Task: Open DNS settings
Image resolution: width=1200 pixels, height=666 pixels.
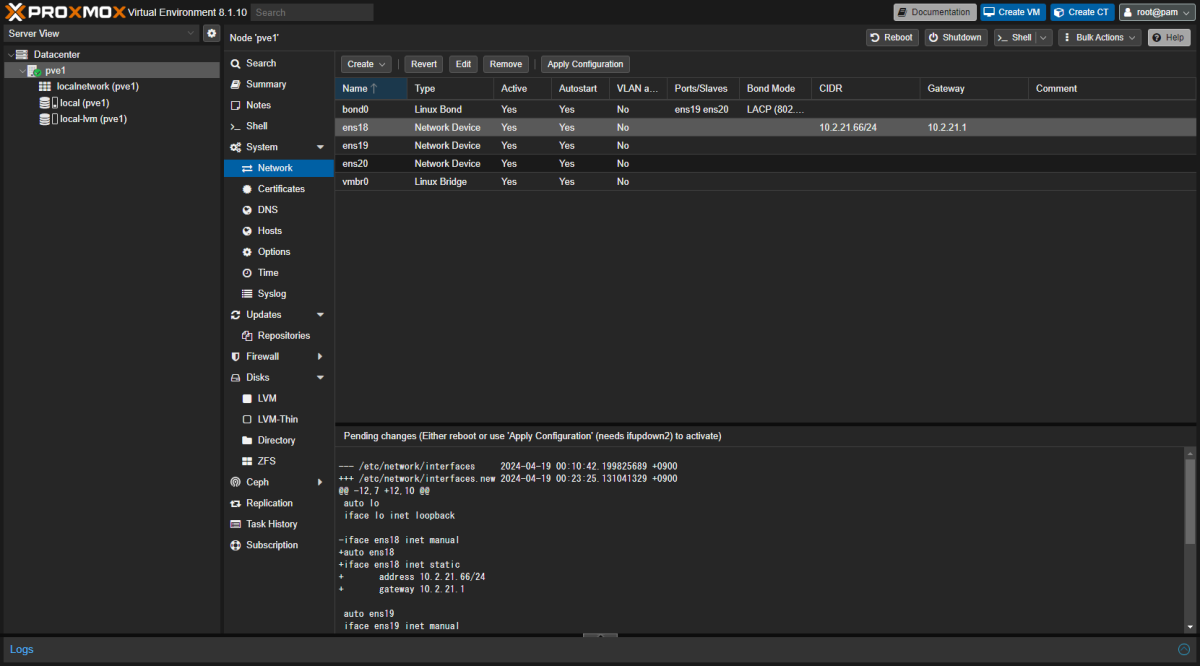Action: tap(278, 210)
